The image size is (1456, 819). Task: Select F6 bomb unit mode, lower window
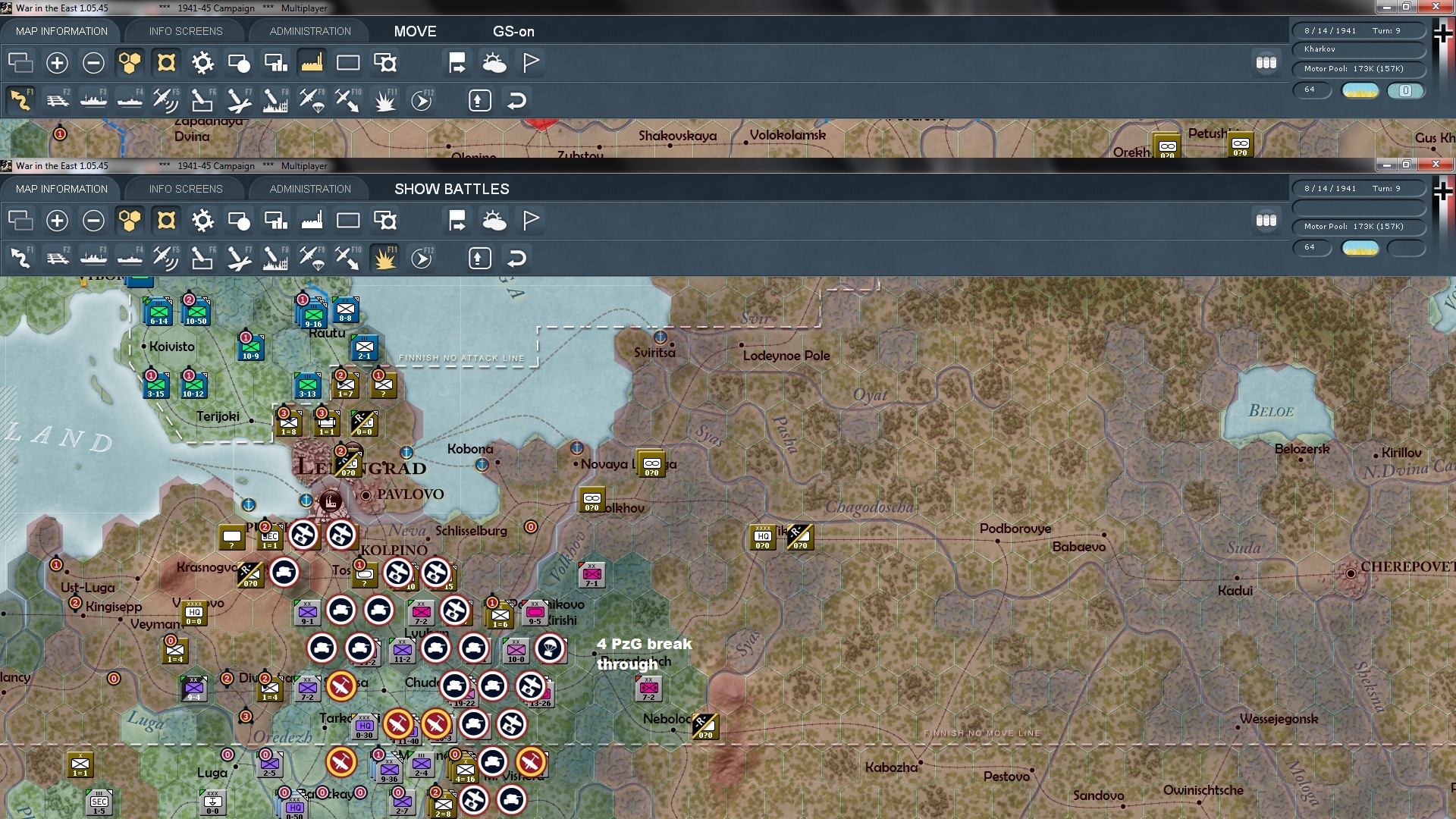click(202, 258)
